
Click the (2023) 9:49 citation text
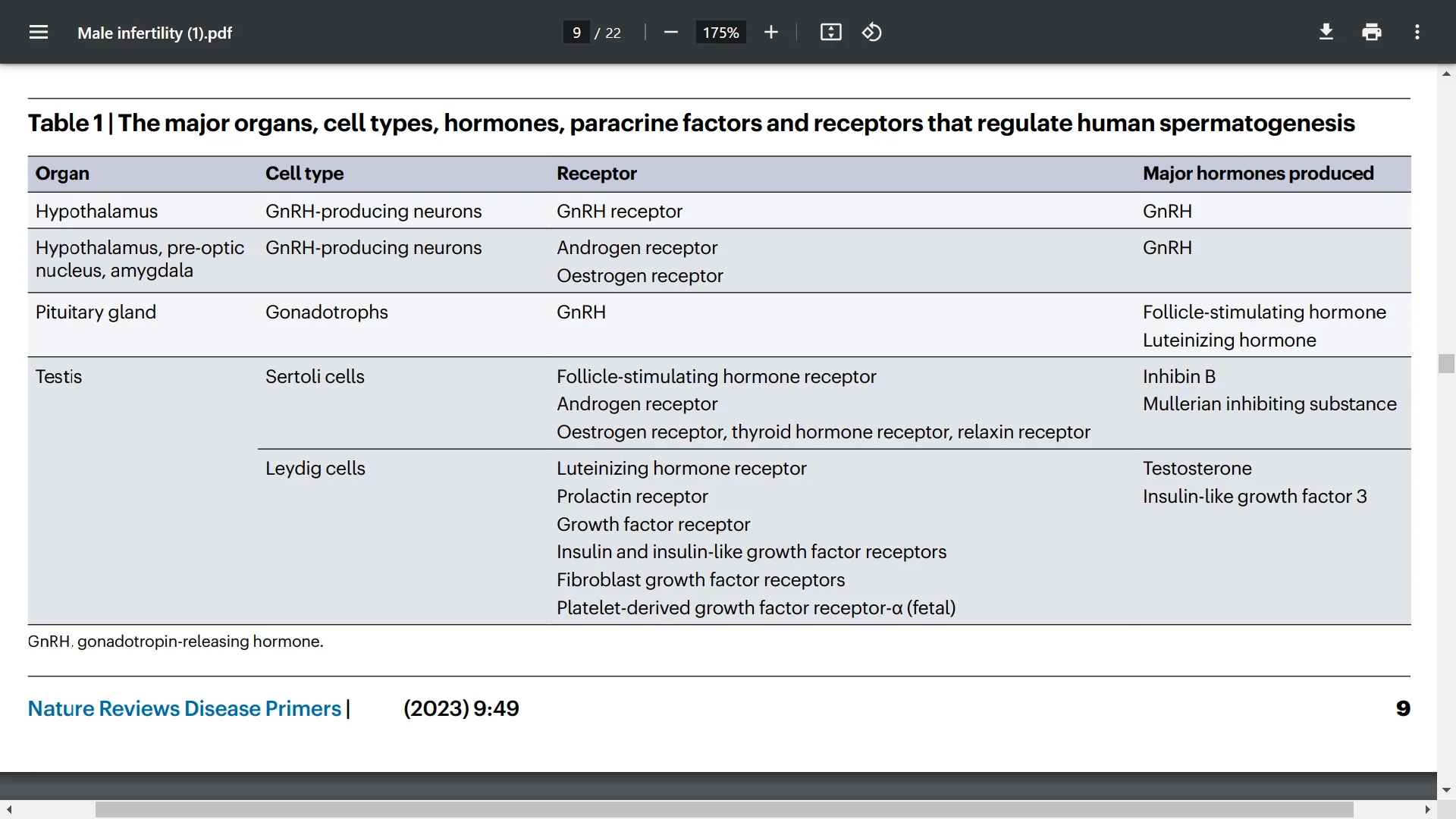click(461, 708)
